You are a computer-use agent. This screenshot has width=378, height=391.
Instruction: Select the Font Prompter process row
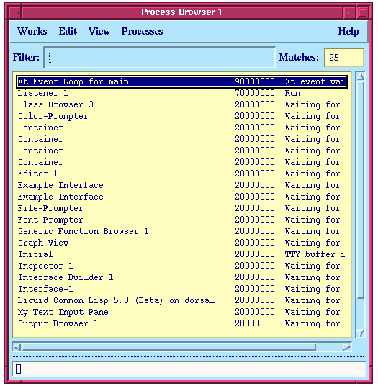tap(182, 220)
